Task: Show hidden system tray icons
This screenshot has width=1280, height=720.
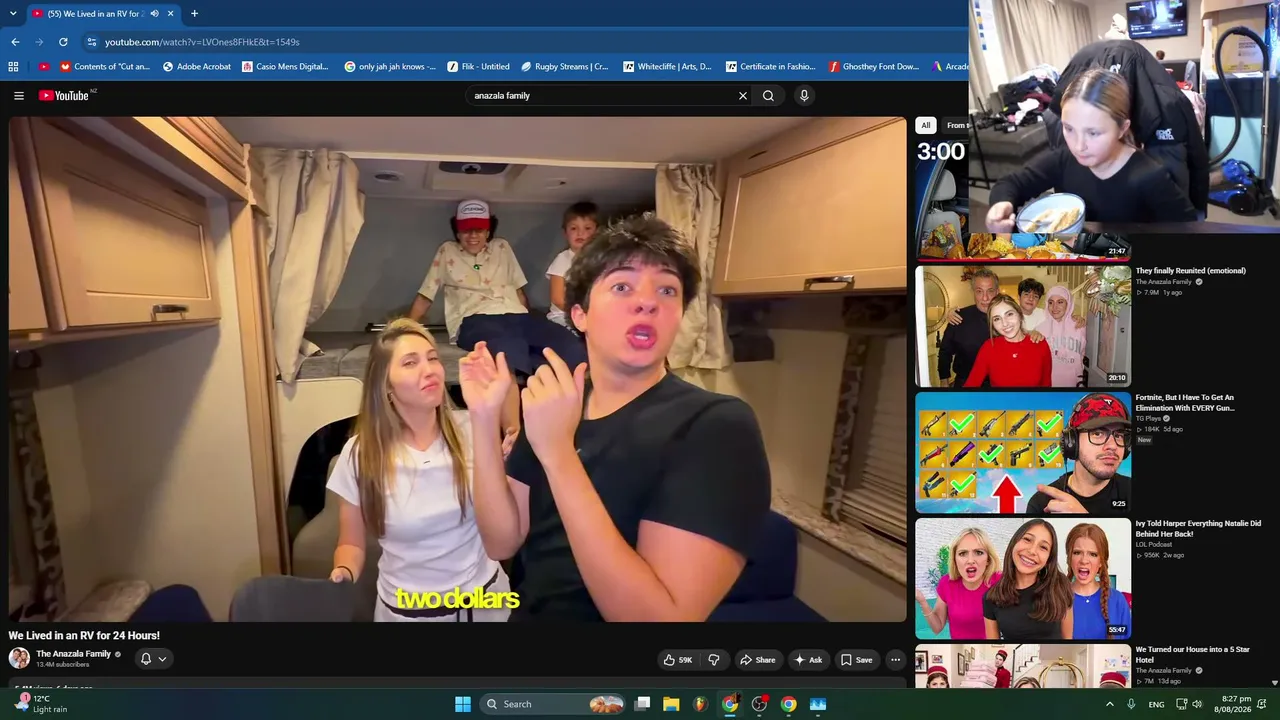Action: 1109,704
